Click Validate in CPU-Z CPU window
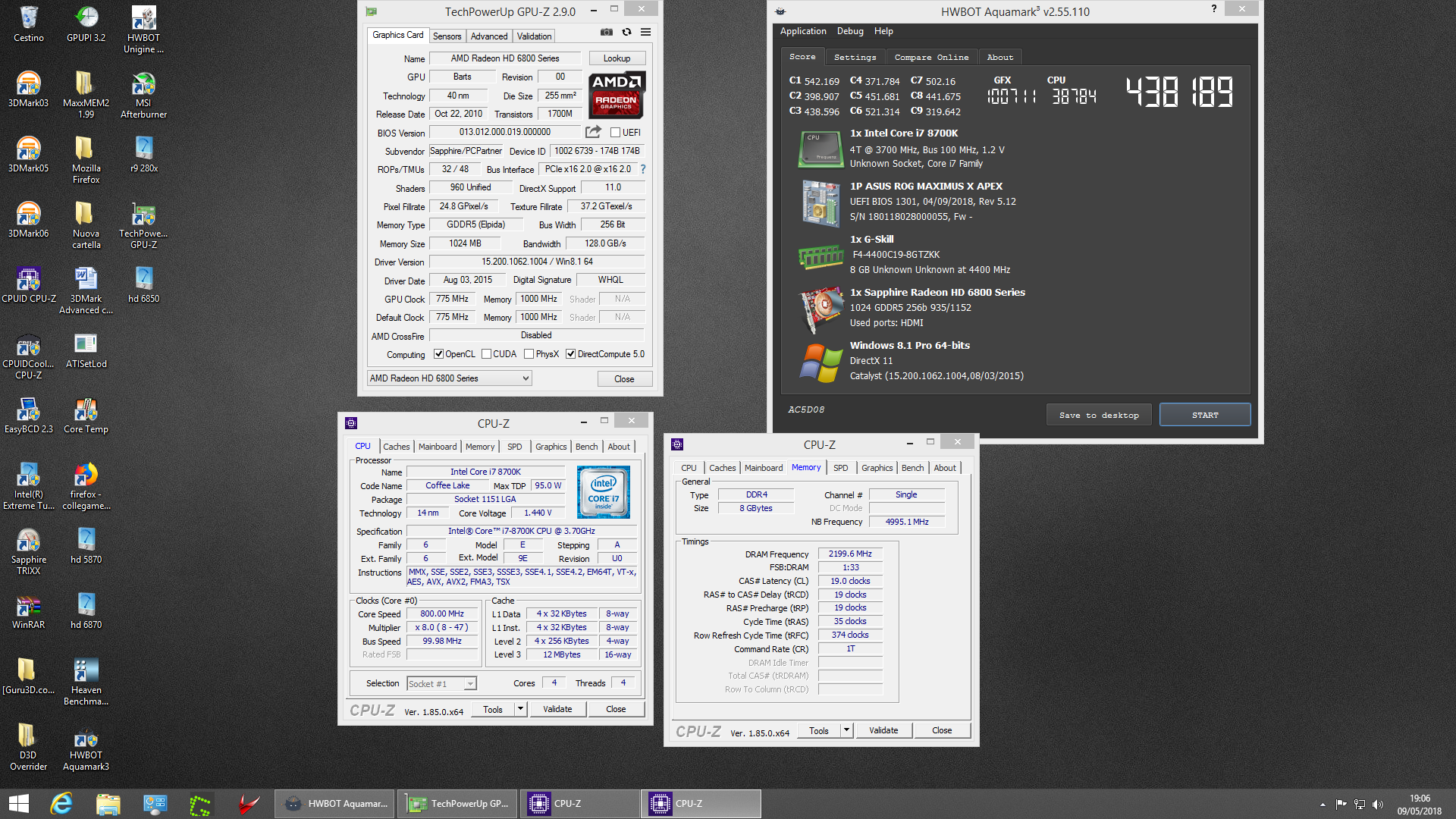The width and height of the screenshot is (1456, 819). 557,709
